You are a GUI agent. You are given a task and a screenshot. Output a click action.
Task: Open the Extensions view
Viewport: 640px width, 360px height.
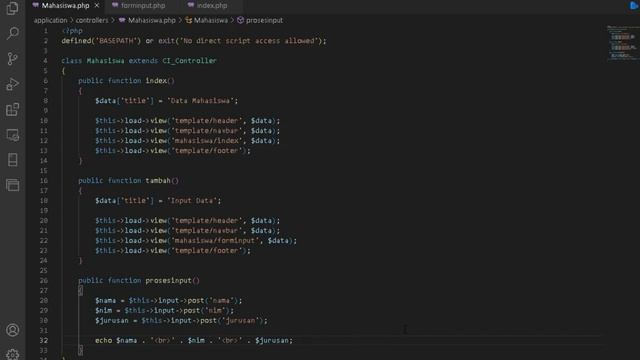click(x=13, y=109)
